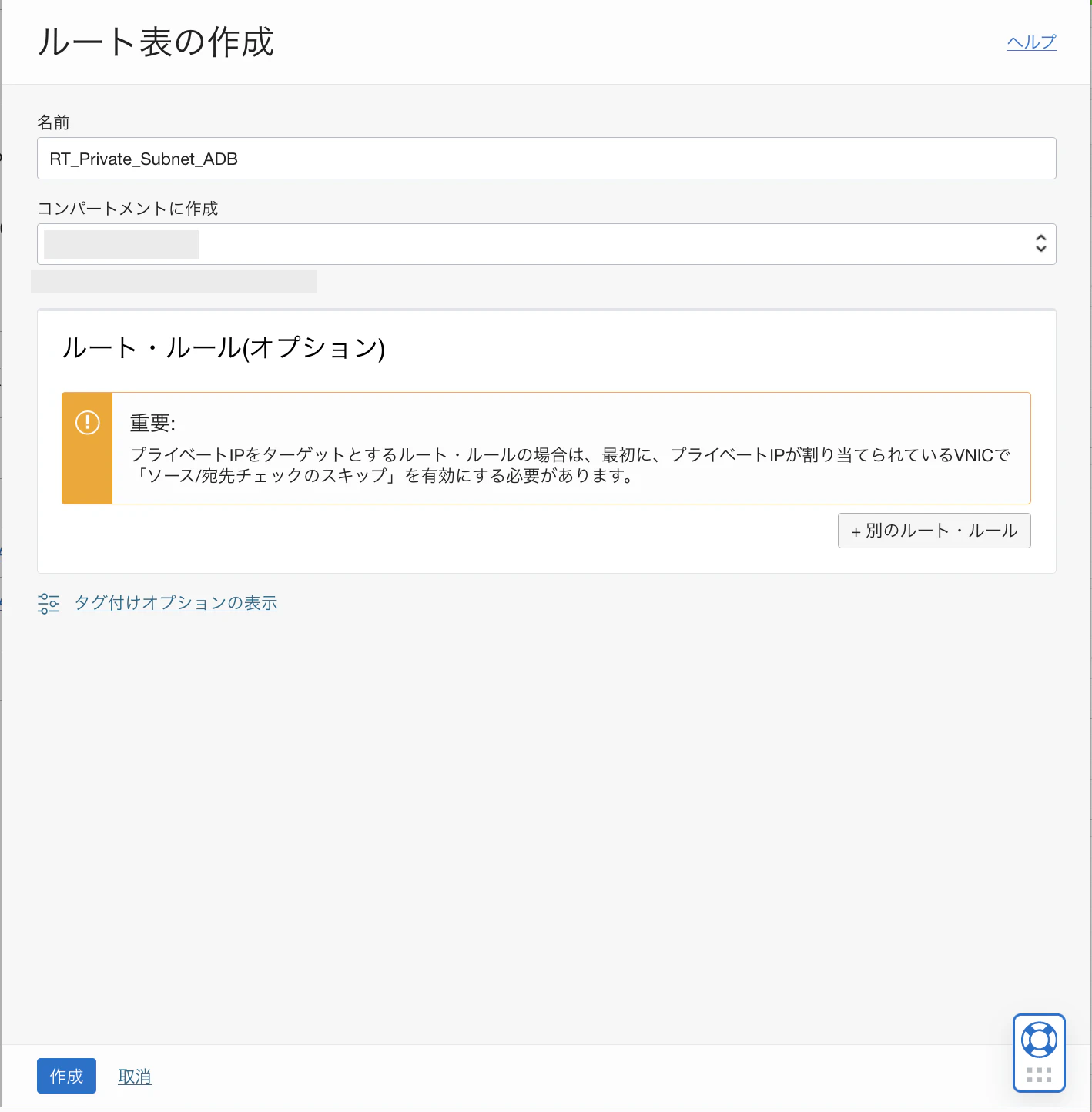
Task: Click the 名前 field label
Action: click(54, 122)
